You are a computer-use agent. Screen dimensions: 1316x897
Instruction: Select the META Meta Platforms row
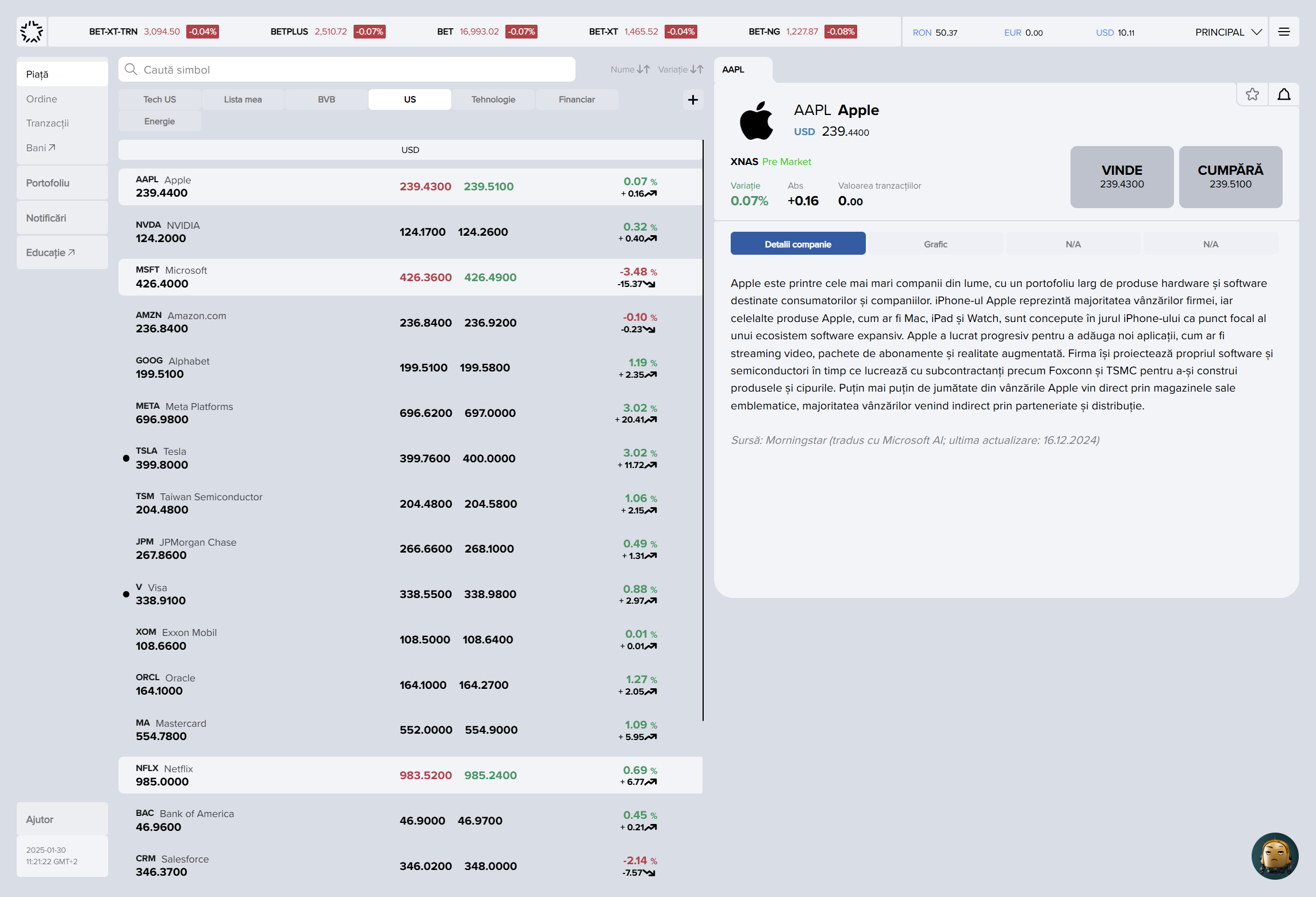click(410, 413)
